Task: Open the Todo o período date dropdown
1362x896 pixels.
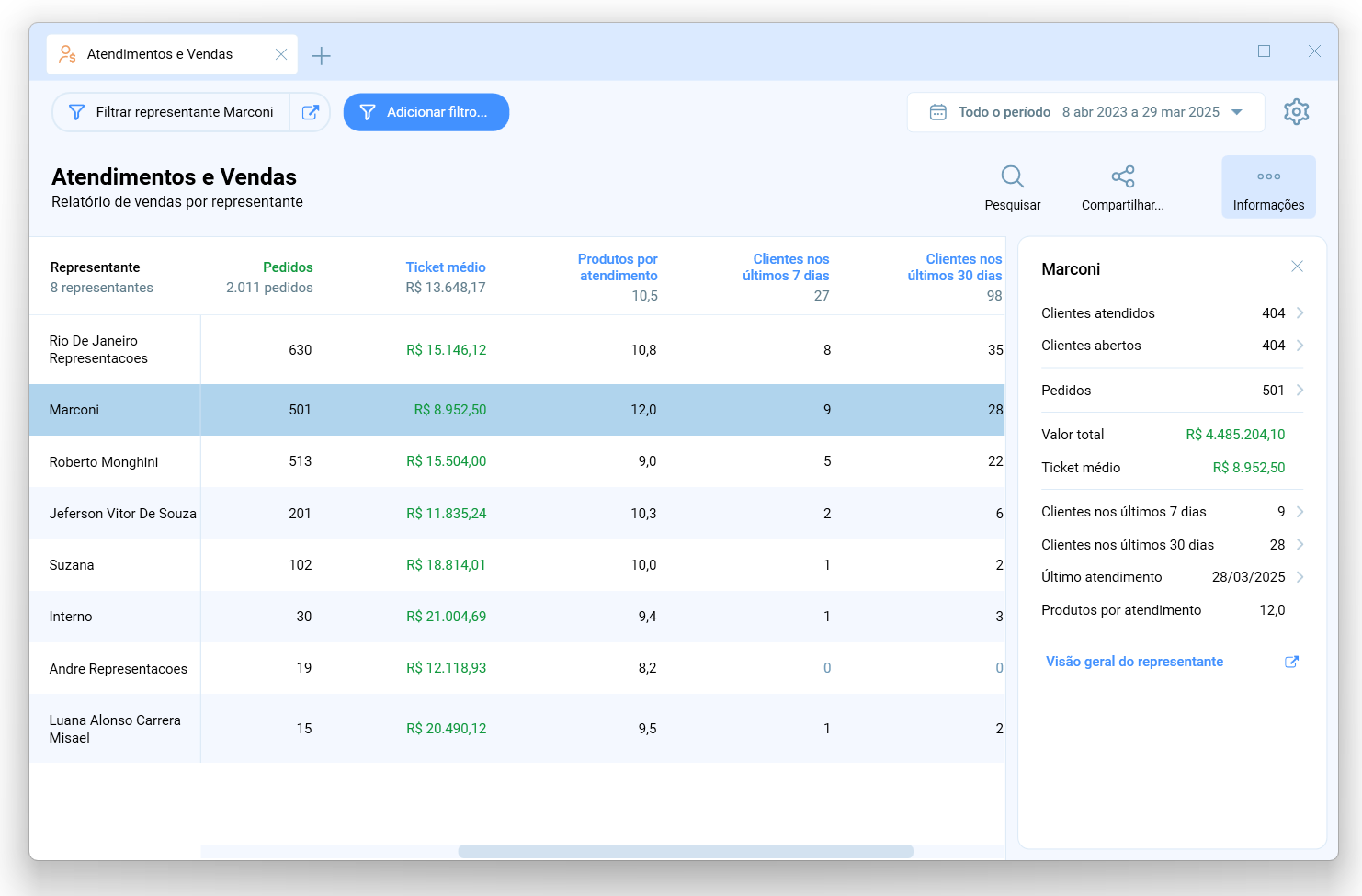Action: (x=1086, y=112)
